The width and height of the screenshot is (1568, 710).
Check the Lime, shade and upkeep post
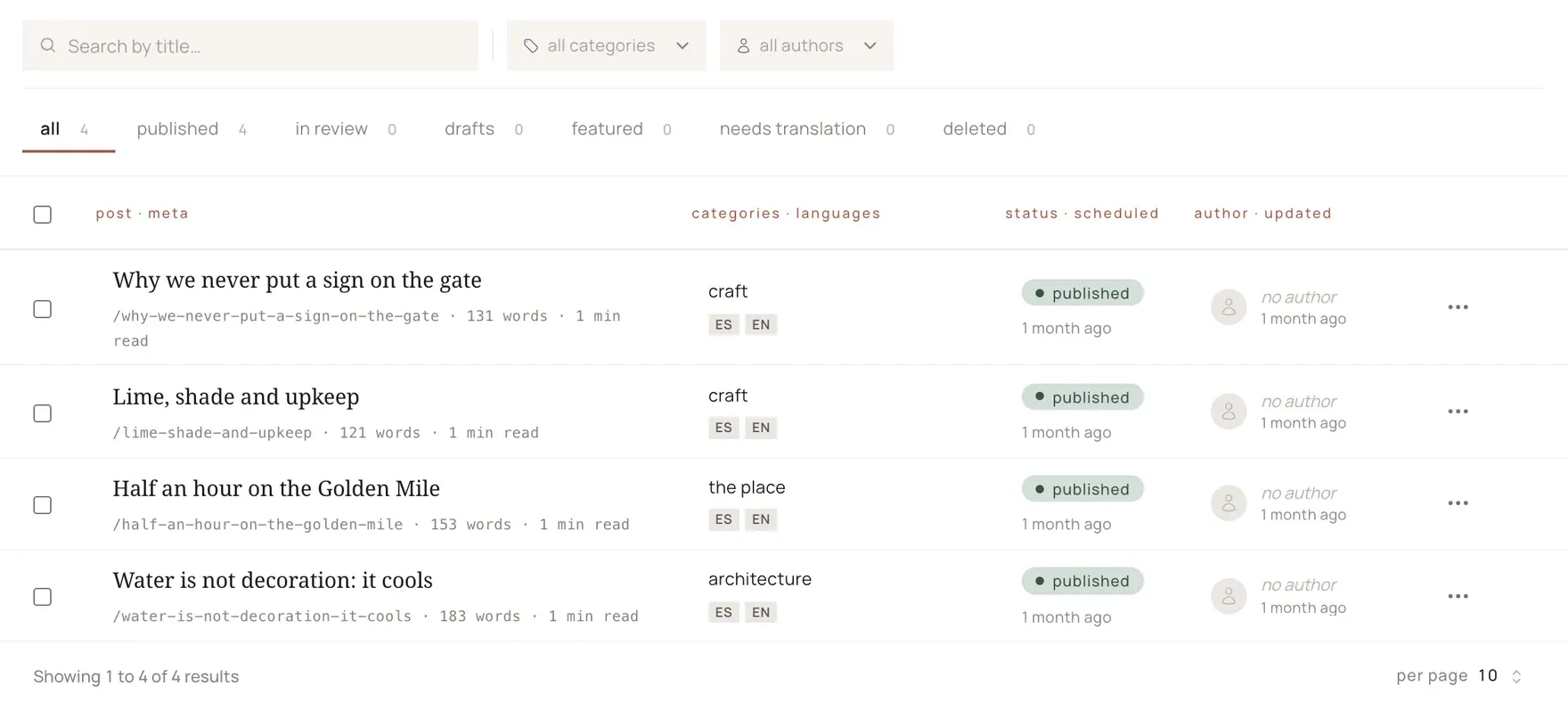42,413
